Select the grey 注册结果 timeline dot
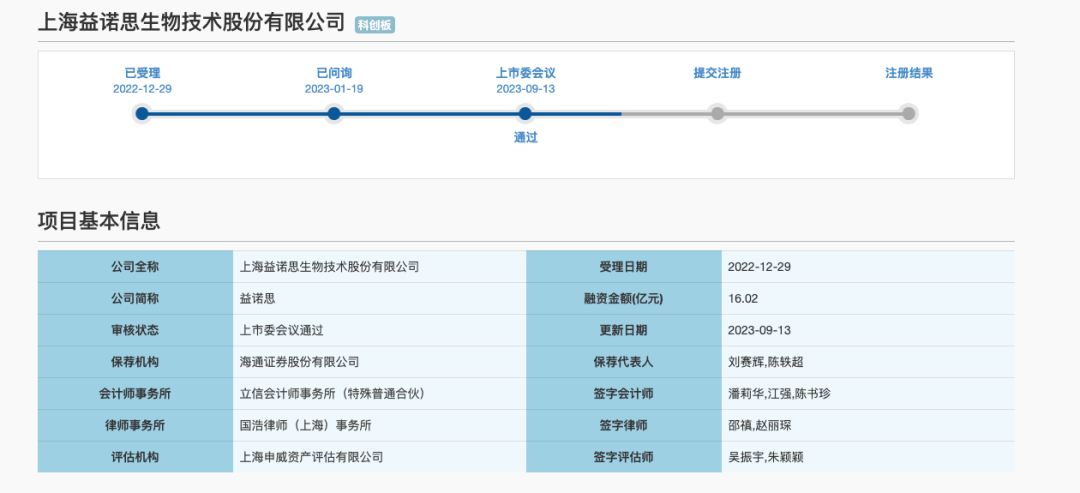Image resolution: width=1080 pixels, height=493 pixels. tap(908, 114)
